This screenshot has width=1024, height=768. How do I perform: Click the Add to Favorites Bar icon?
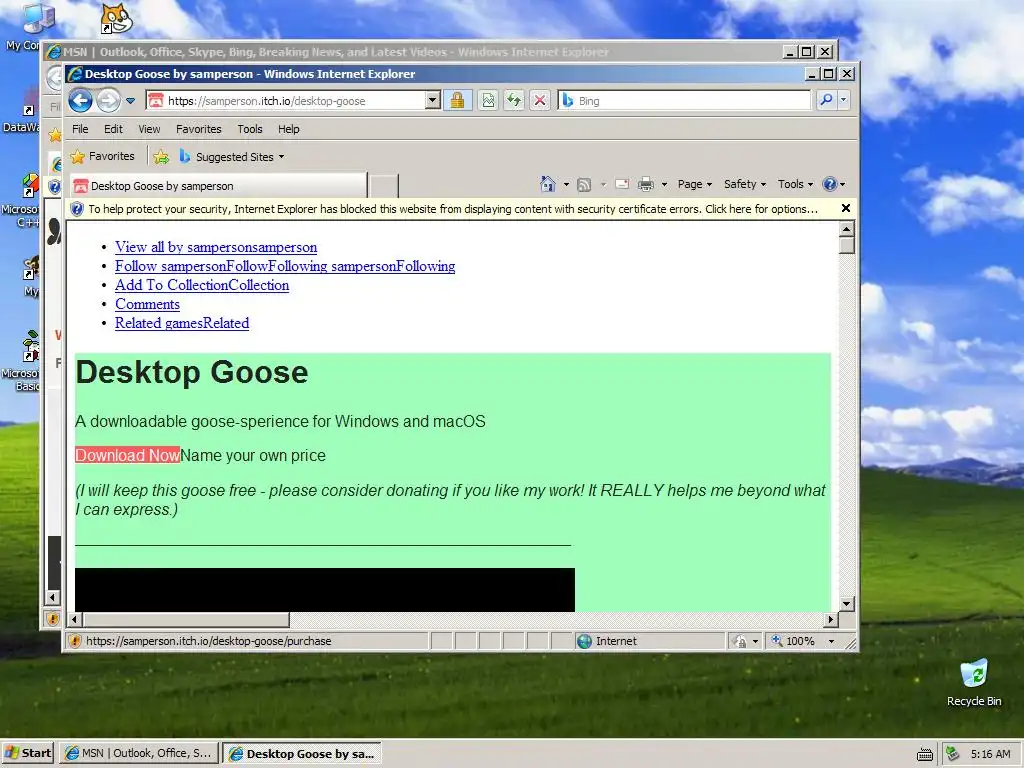point(161,157)
